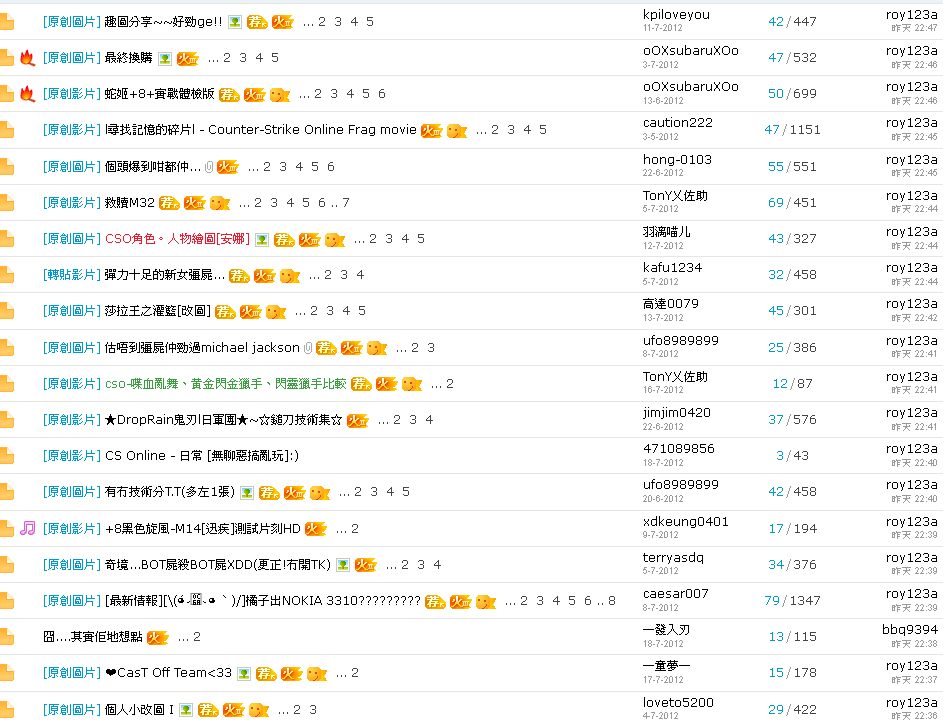Click the last post time 昨天 22:47
Viewport: 952px width, 726px height.
coord(914,28)
